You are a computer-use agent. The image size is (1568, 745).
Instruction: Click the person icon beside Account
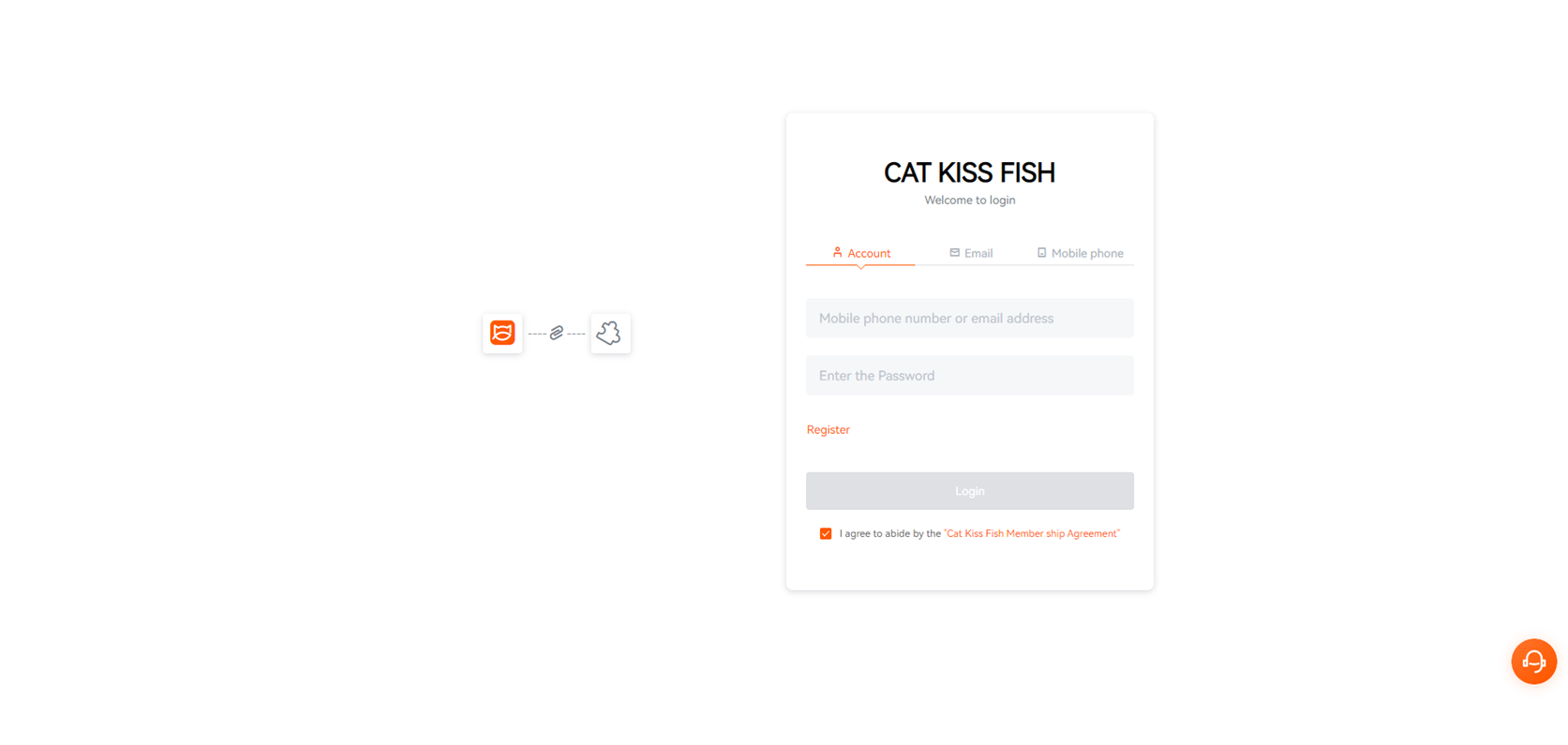tap(837, 252)
